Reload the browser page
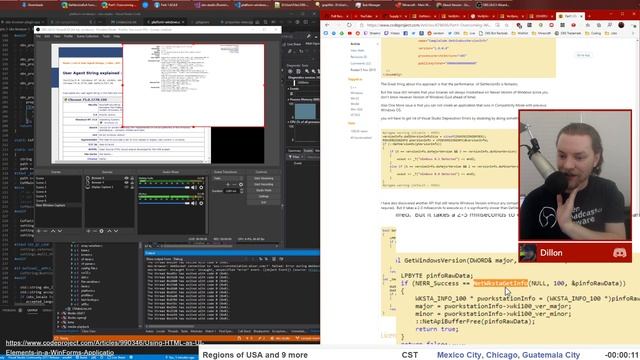Screen dimensions: 640x360 pos(349,25)
